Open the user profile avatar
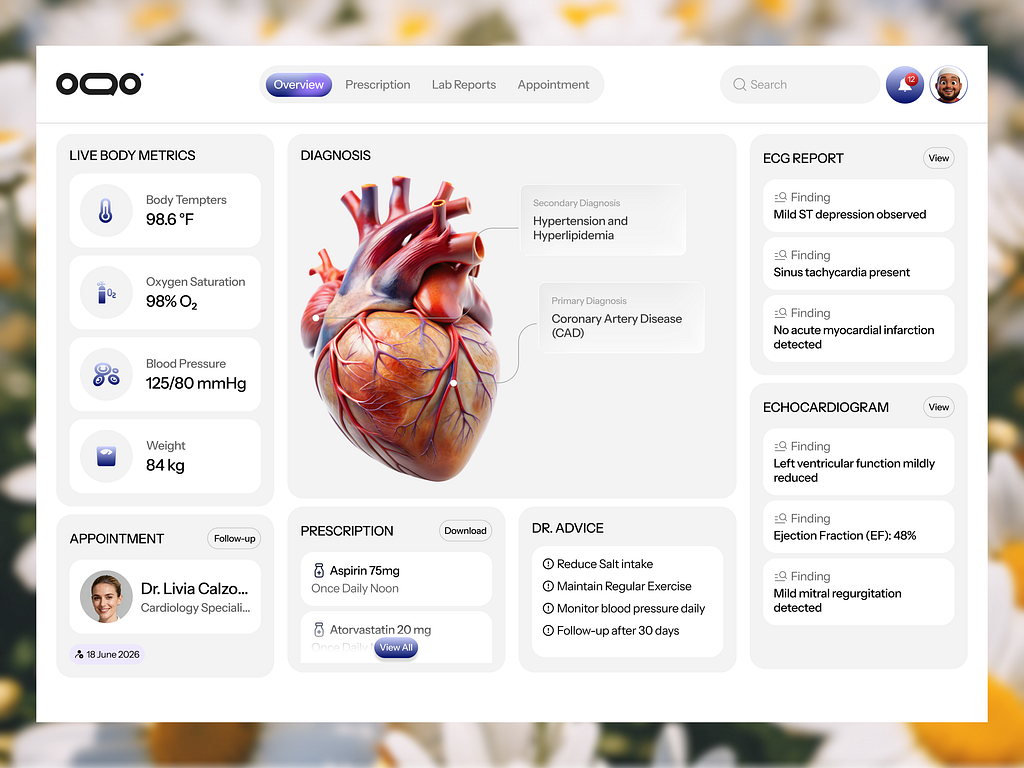 click(948, 85)
